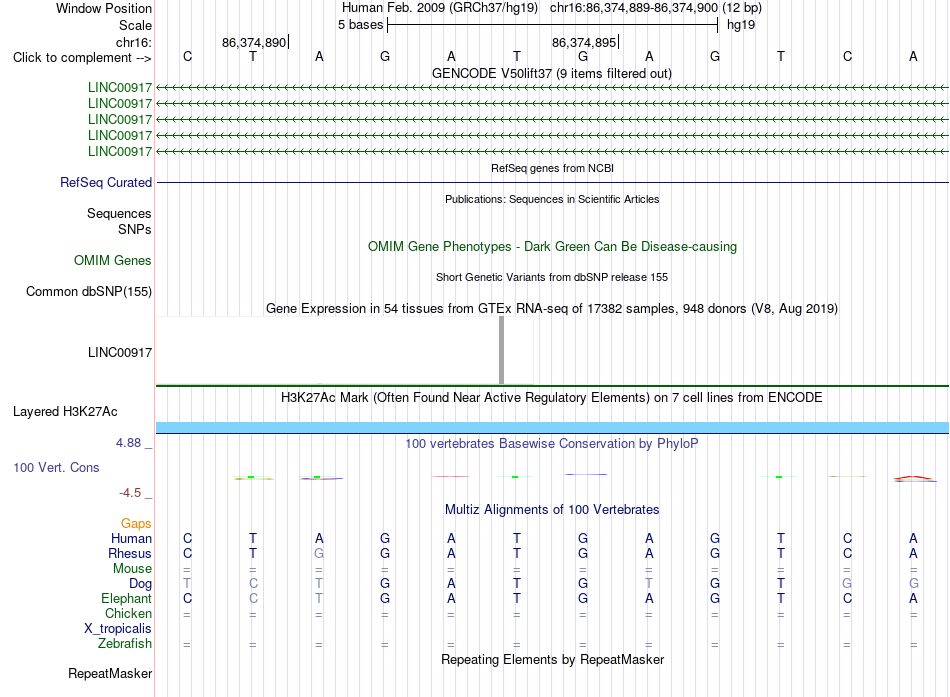Click the GTEx LINC00917 expression label

click(x=120, y=352)
